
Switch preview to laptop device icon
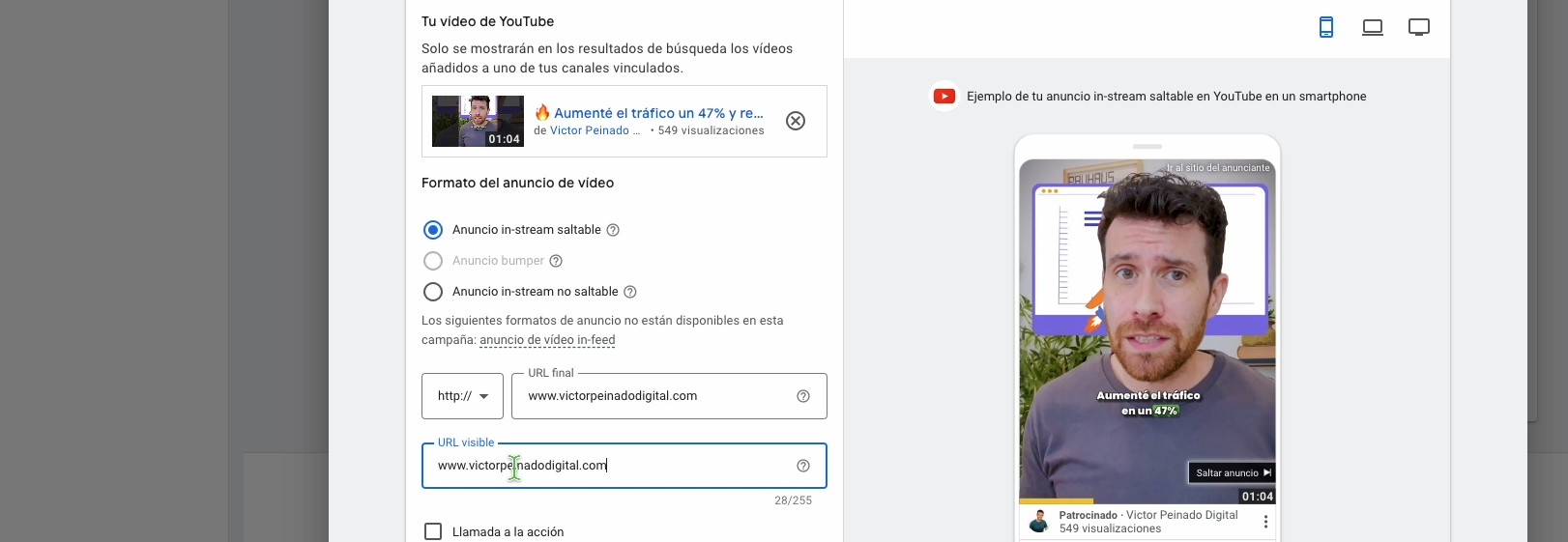pos(1373,27)
